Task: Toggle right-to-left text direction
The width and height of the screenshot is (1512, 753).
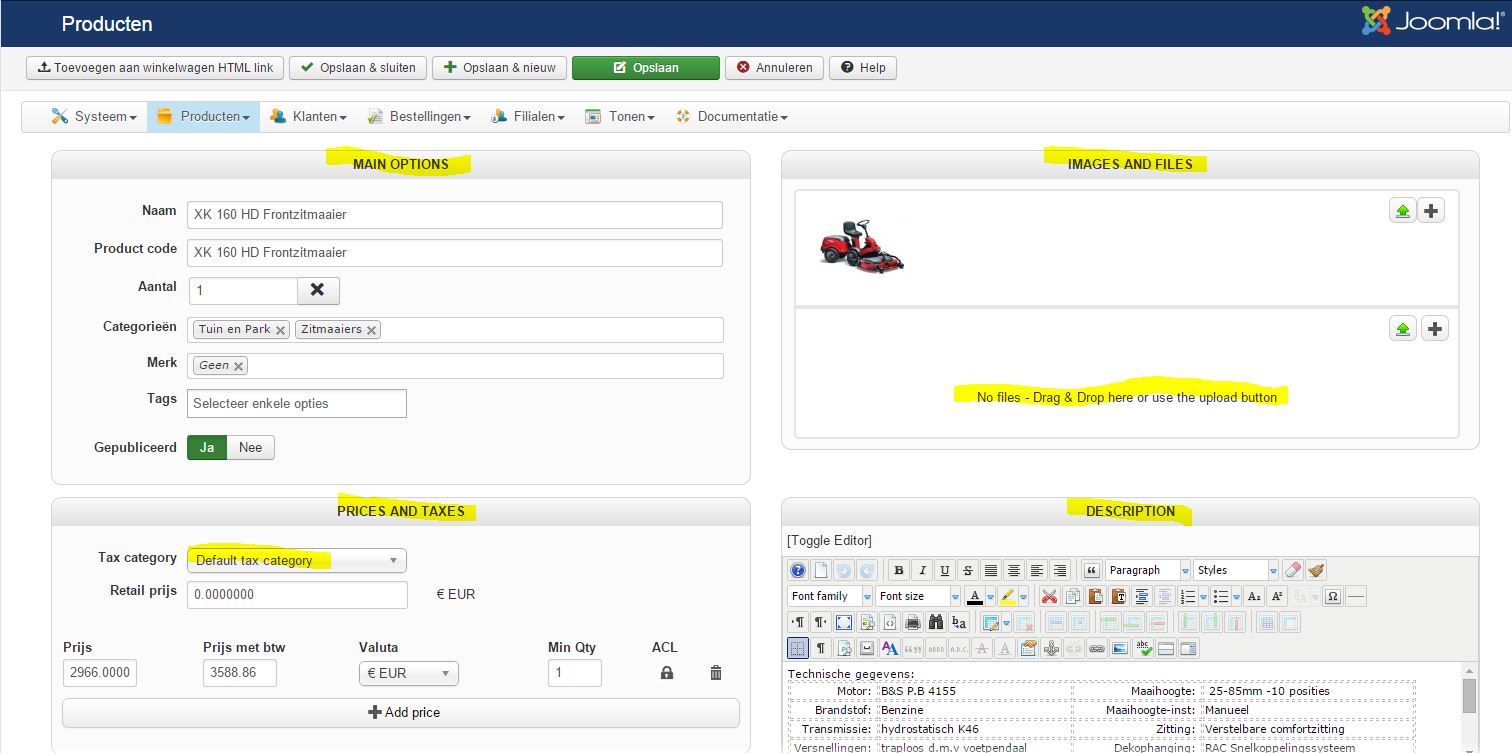Action: click(x=821, y=622)
